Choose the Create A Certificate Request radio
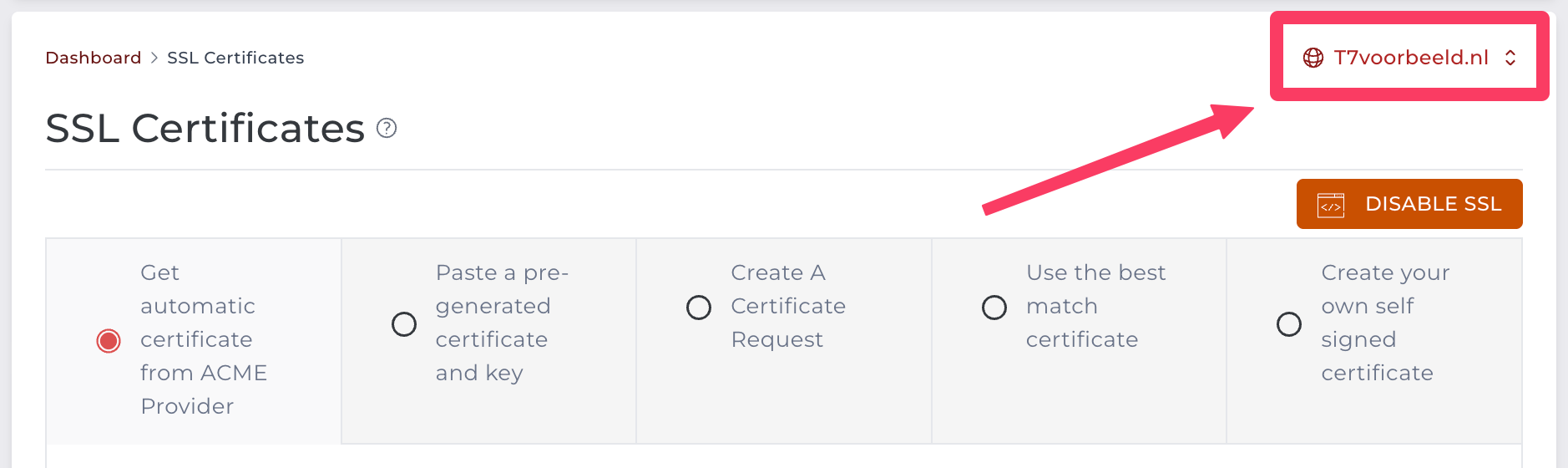Screen dimensions: 1568x468 [x=699, y=308]
